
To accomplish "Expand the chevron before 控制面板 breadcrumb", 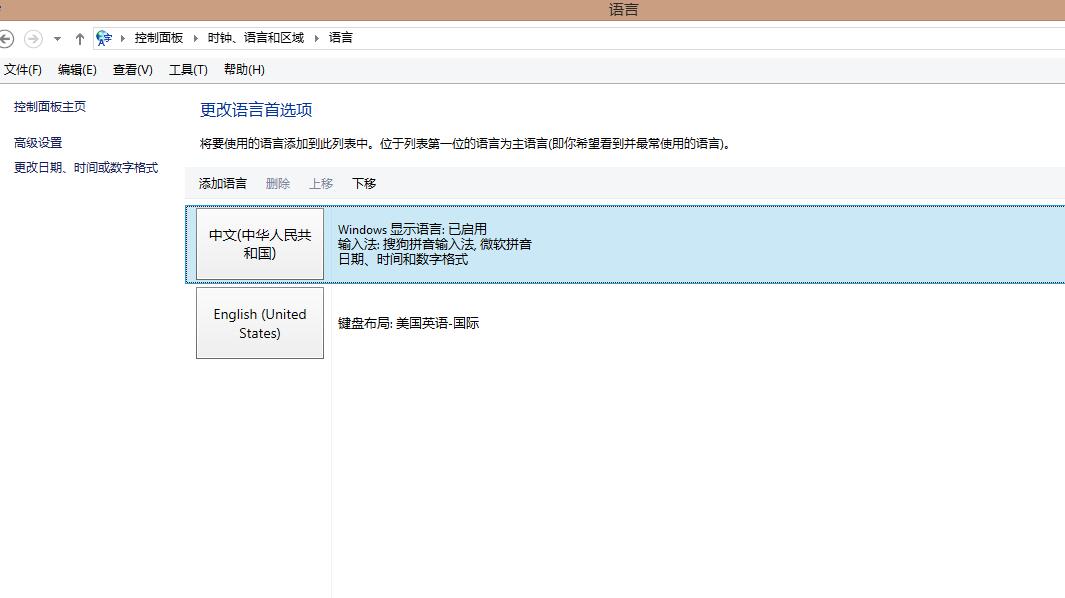I will [123, 38].
